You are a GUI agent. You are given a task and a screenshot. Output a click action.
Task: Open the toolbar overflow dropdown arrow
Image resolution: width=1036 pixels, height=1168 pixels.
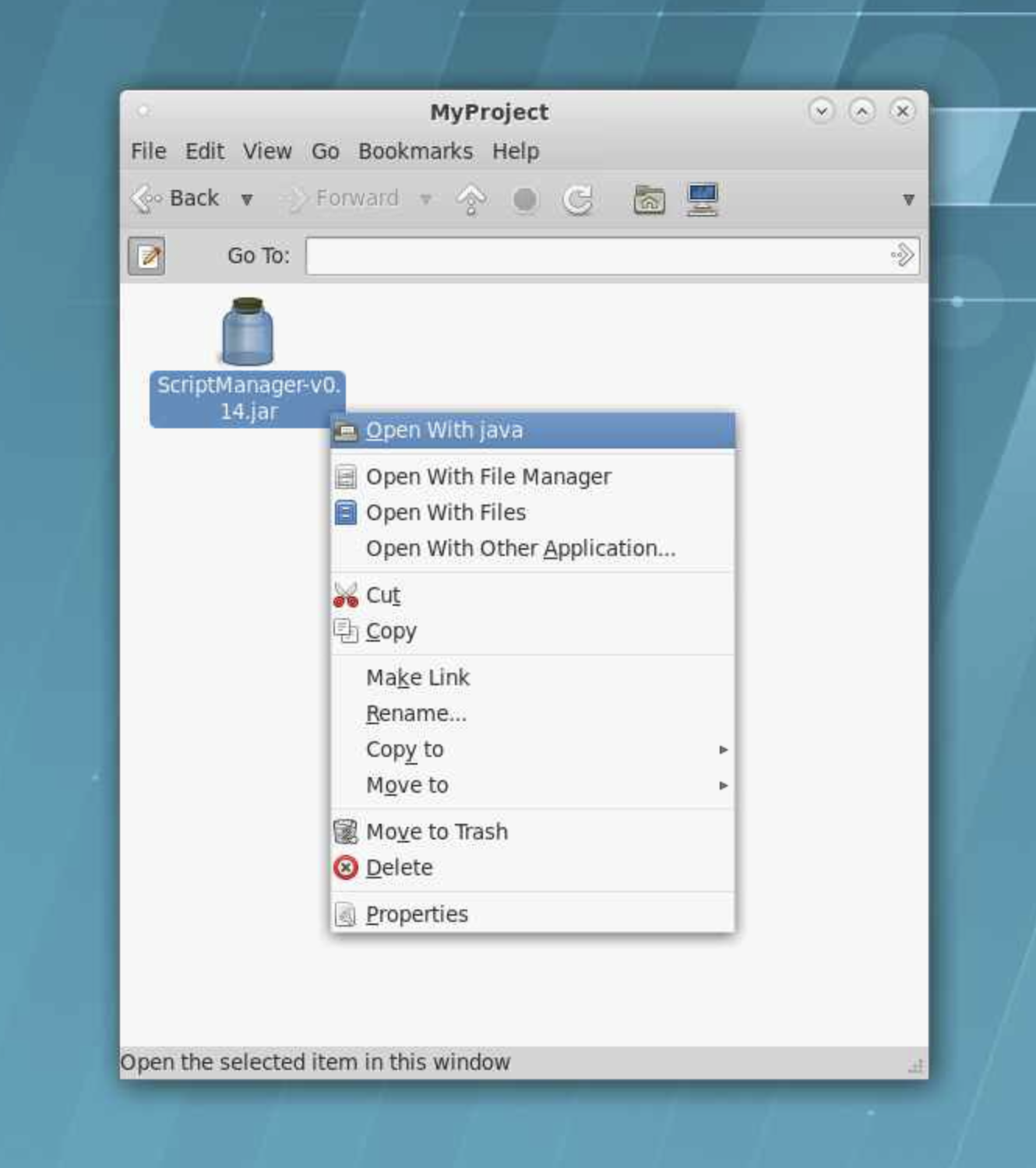tap(907, 200)
